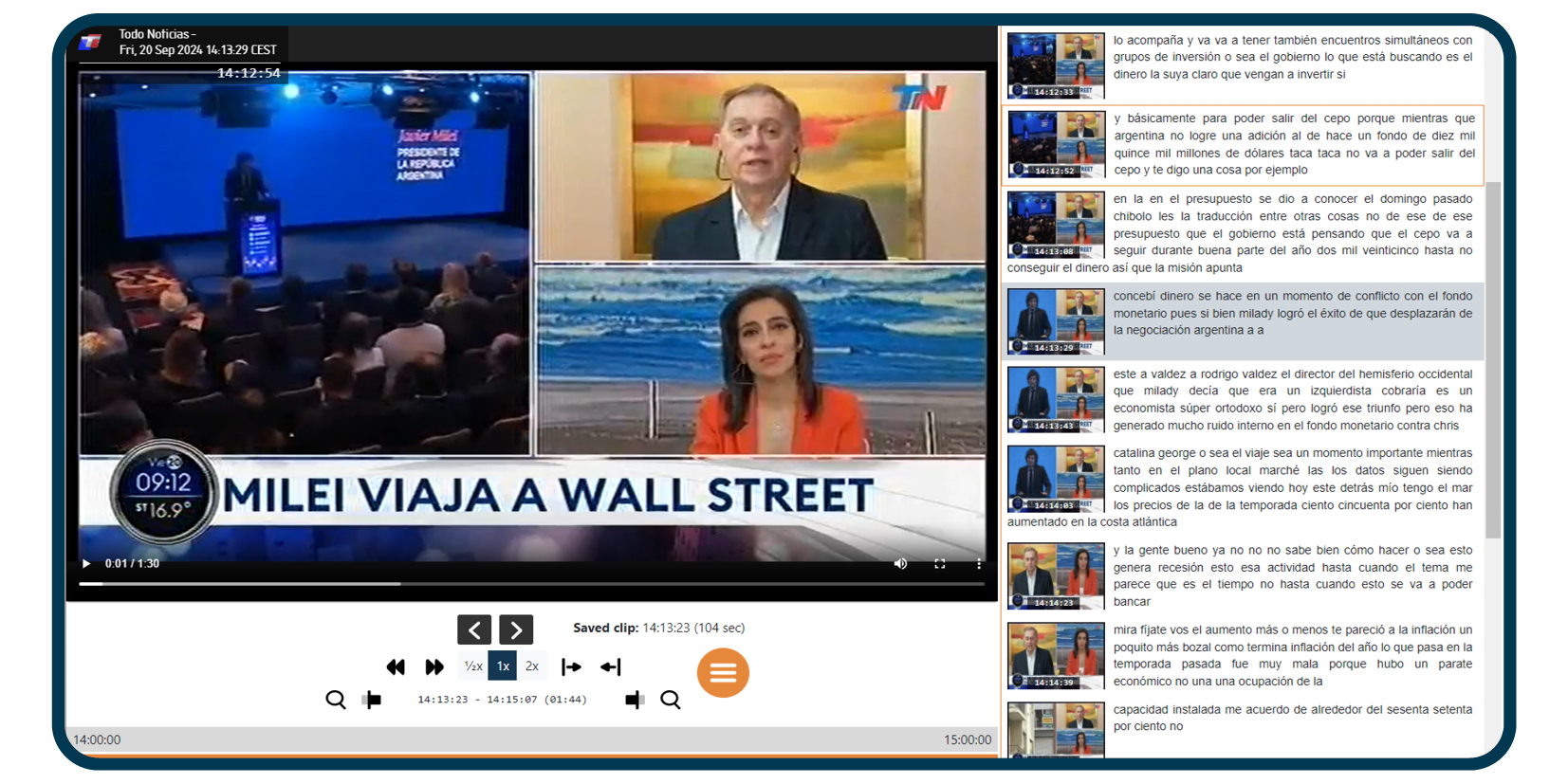
Task: Switch playback speed to ½x
Action: [x=473, y=666]
